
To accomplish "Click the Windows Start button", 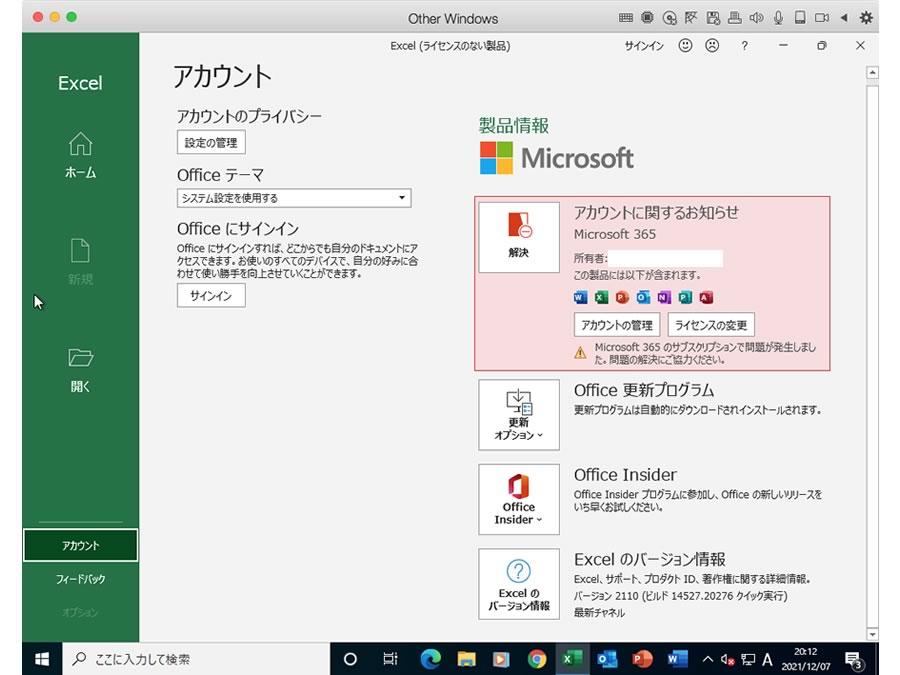I will point(42,659).
